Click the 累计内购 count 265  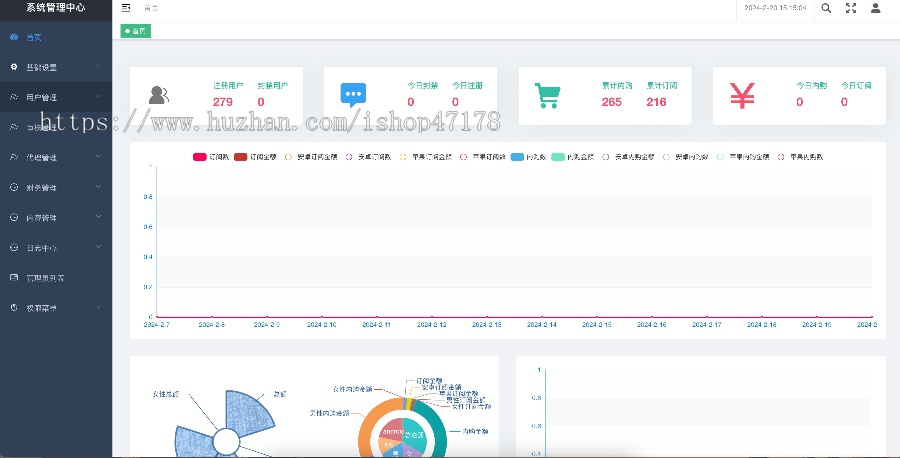611,102
